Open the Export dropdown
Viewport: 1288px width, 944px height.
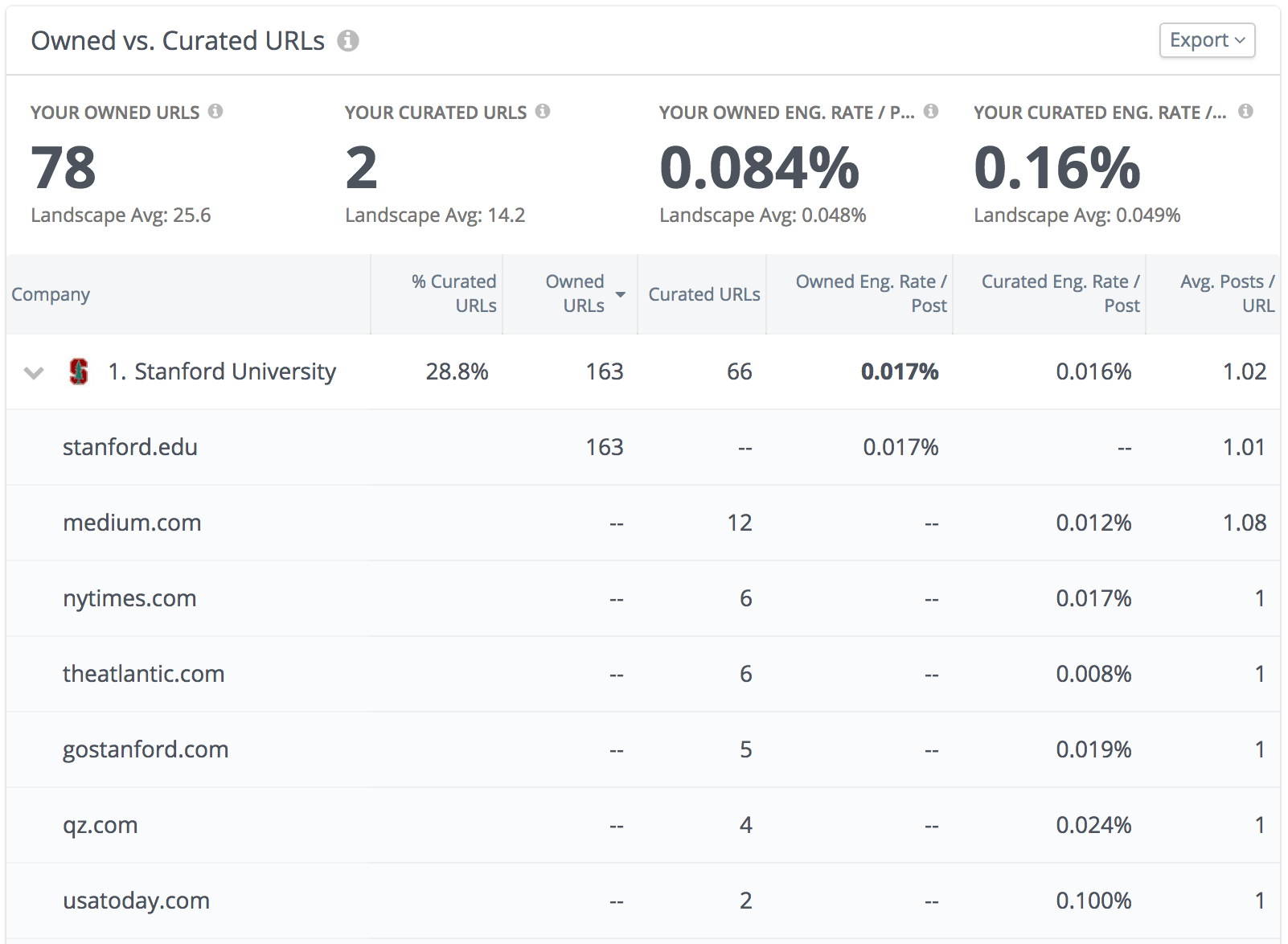[x=1207, y=40]
